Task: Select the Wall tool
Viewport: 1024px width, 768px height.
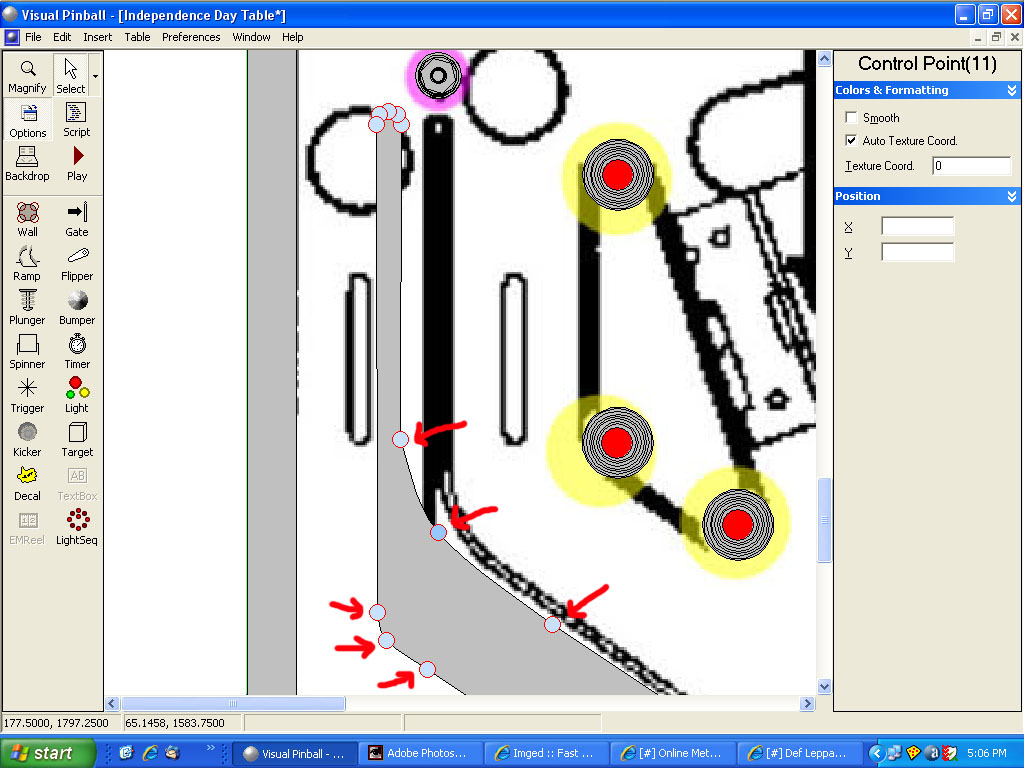Action: [28, 219]
